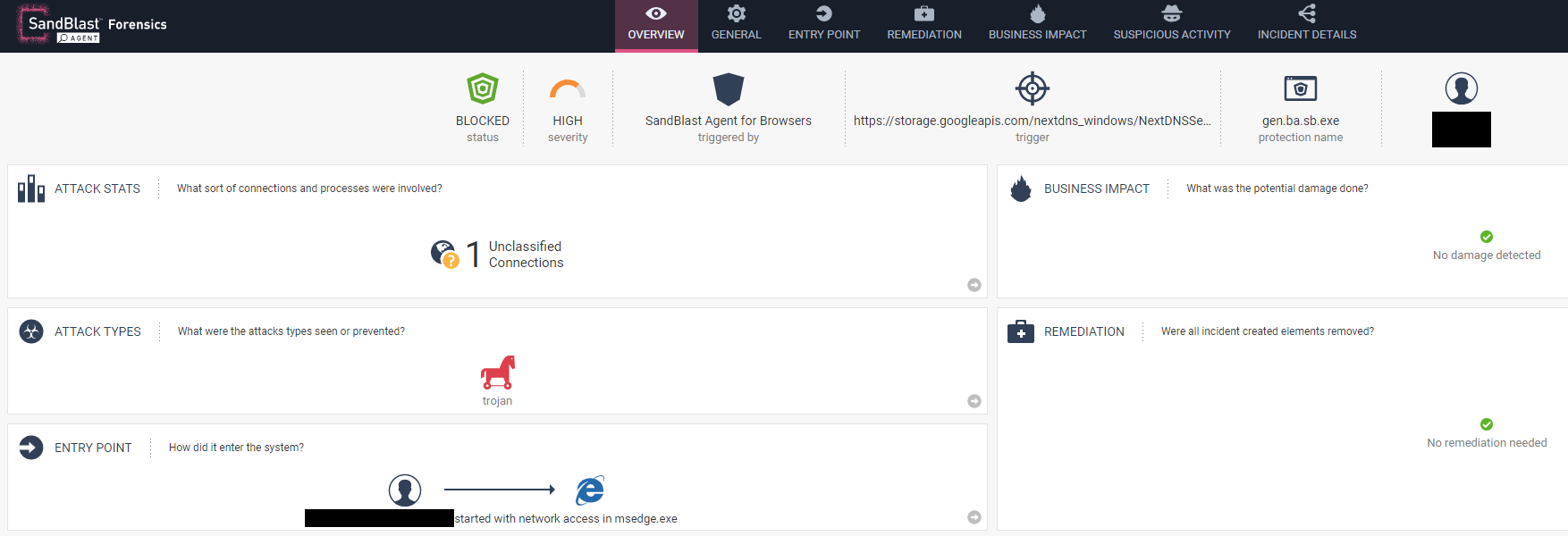Click the protection name window icon
The width and height of the screenshot is (1568, 536).
1301,88
